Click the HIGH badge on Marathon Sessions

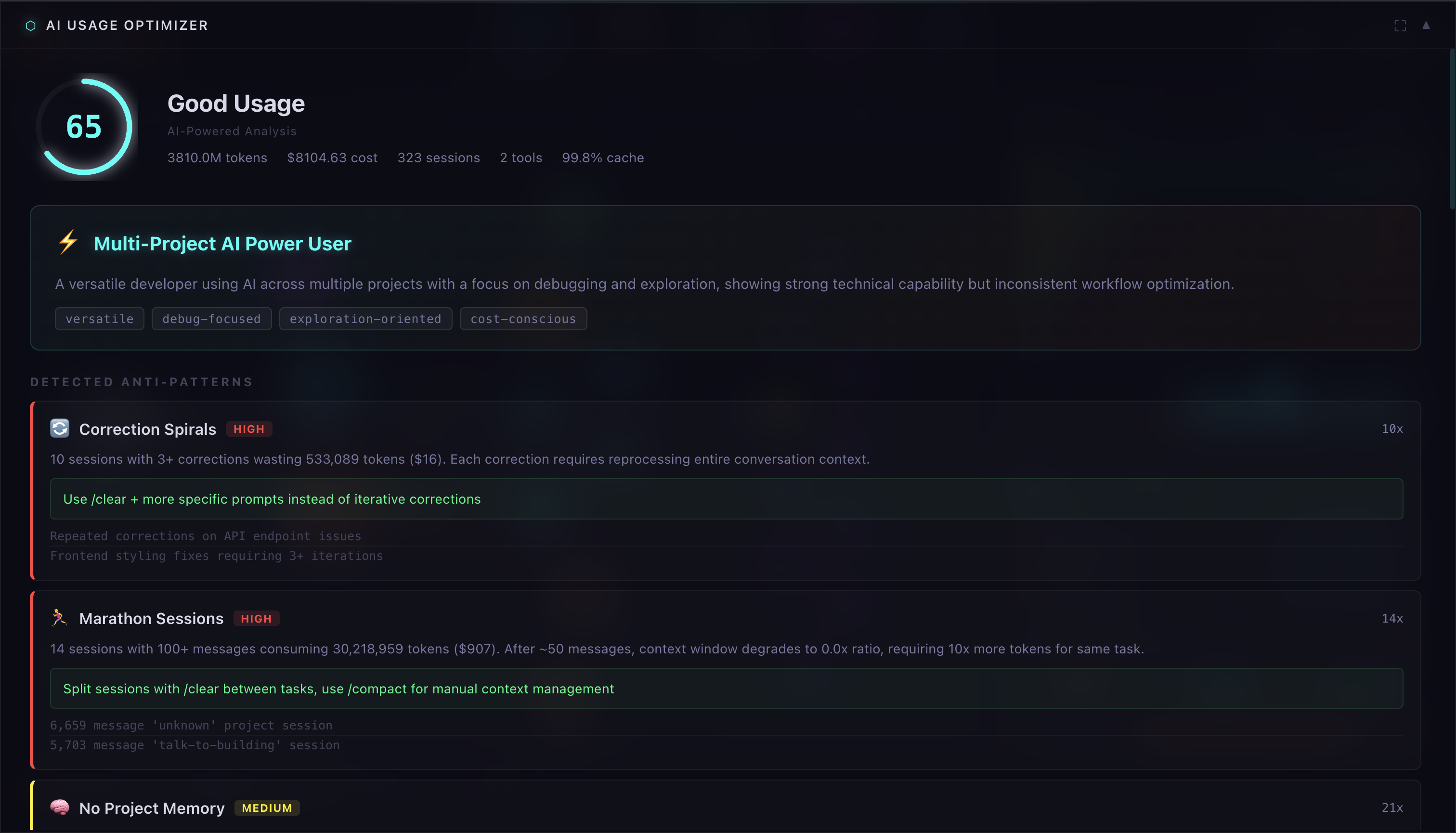(256, 618)
